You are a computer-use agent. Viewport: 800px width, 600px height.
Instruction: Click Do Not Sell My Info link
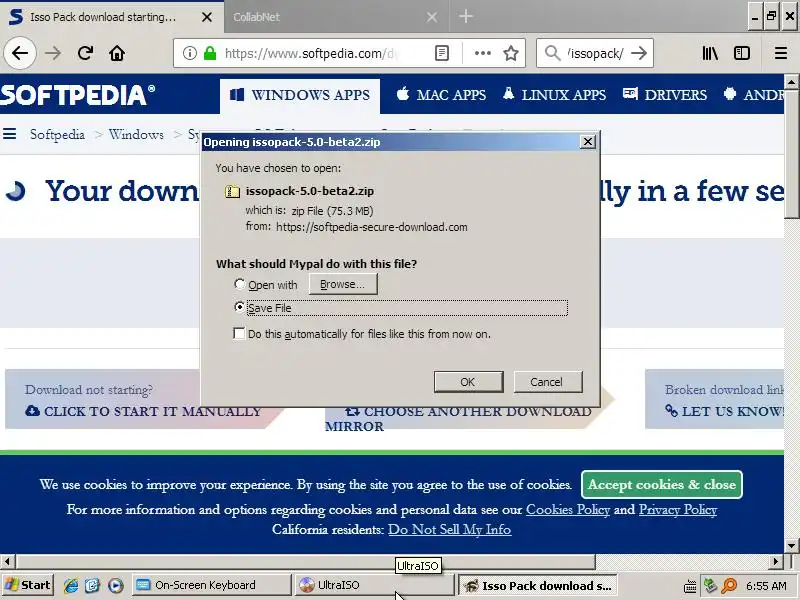point(449,530)
